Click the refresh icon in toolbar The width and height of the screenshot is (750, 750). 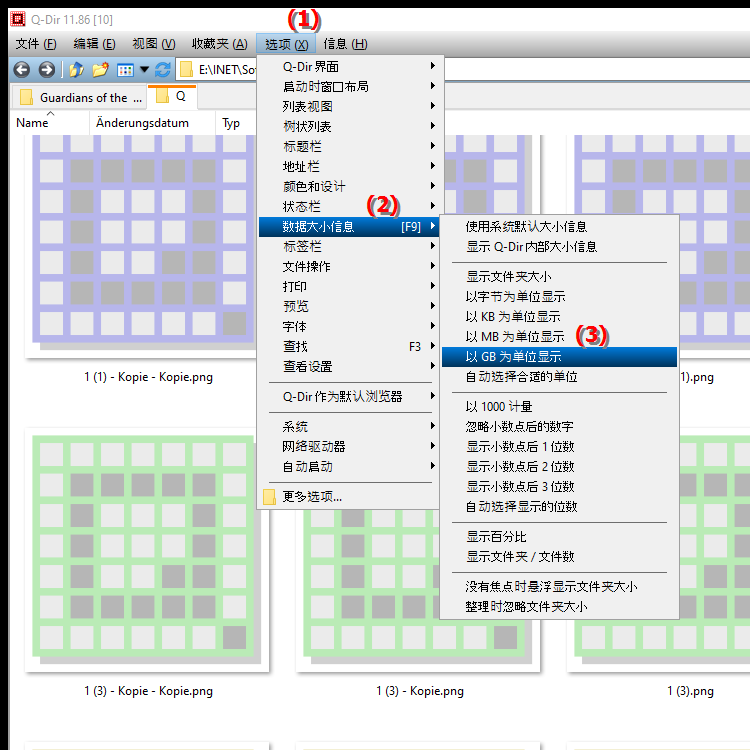tap(163, 70)
